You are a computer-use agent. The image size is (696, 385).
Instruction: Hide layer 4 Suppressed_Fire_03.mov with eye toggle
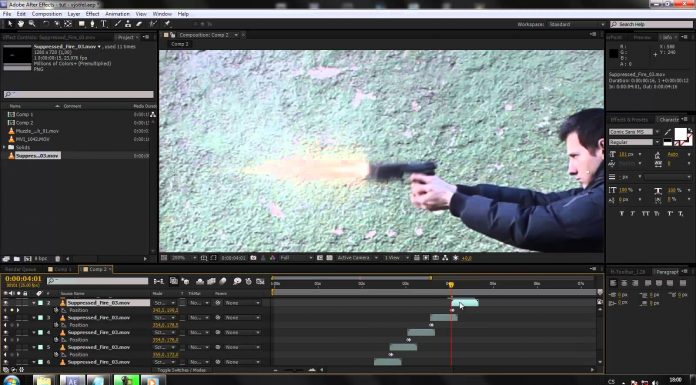pyautogui.click(x=6, y=333)
